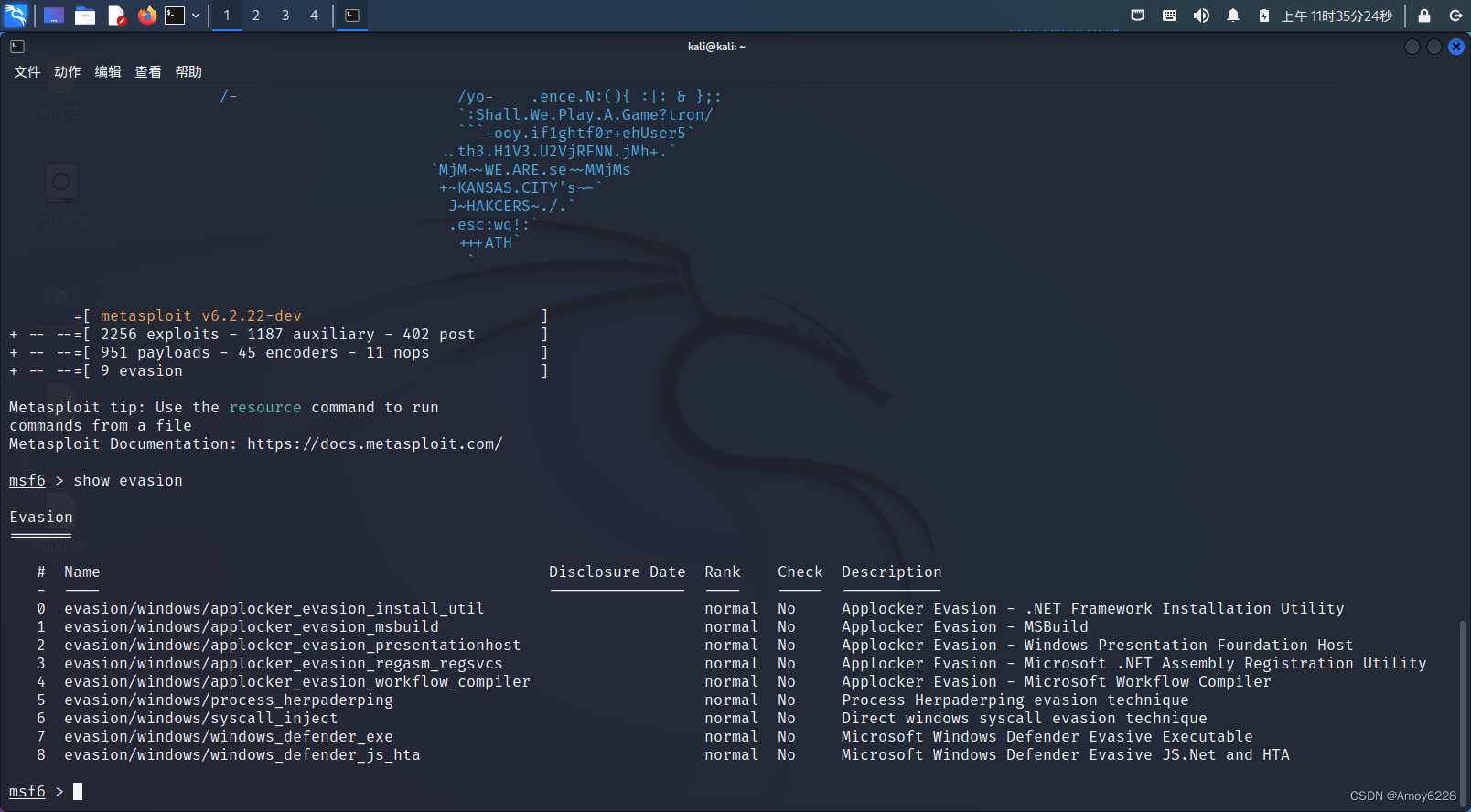Launch the text editor from the panel
Image resolution: width=1471 pixels, height=812 pixels.
pos(116,16)
